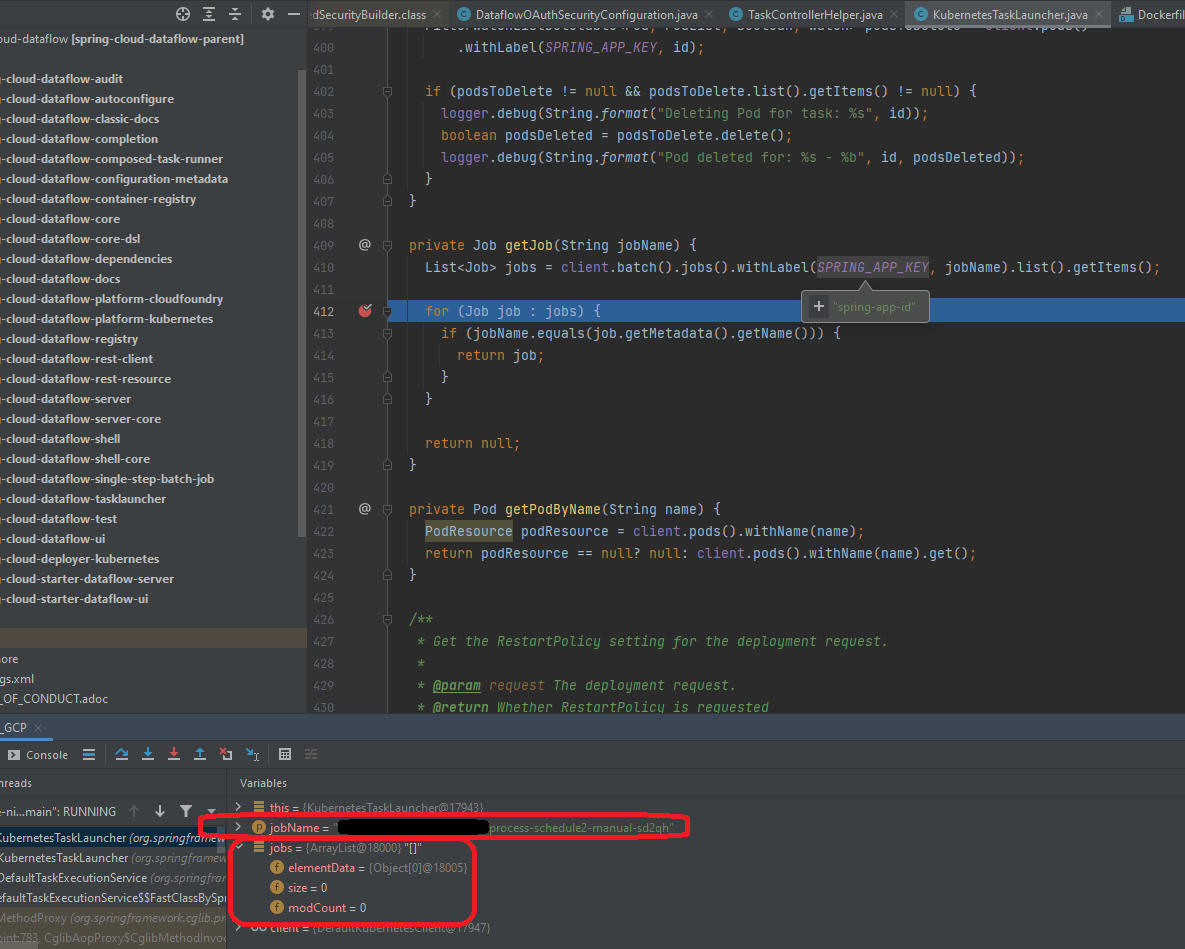Image resolution: width=1185 pixels, height=949 pixels.
Task: Expand the client variable node
Action: point(239,927)
